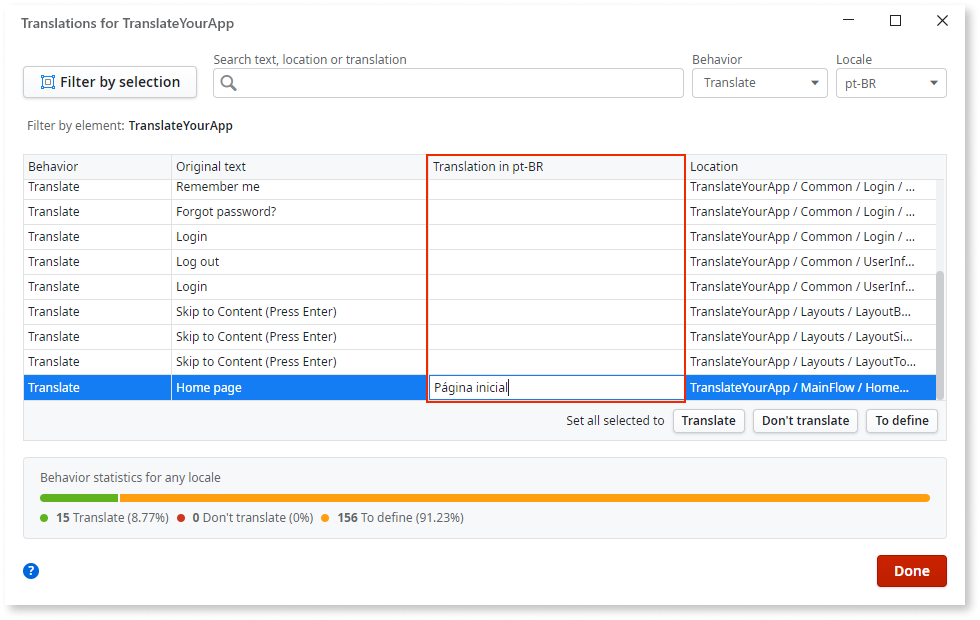Open the pt-BR Locale dropdown
The height and width of the screenshot is (620, 980).
coord(890,83)
